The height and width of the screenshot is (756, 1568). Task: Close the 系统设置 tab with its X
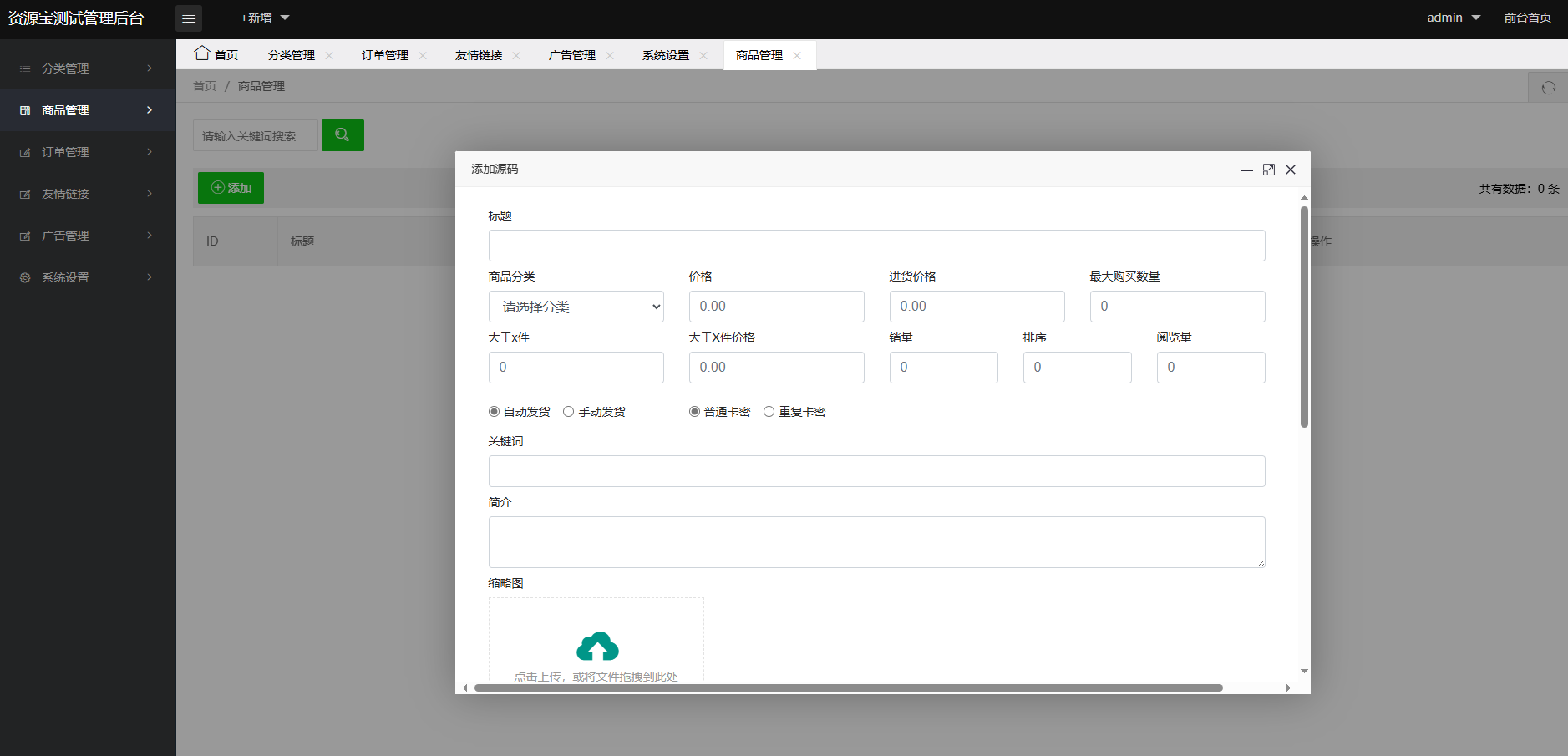point(703,55)
